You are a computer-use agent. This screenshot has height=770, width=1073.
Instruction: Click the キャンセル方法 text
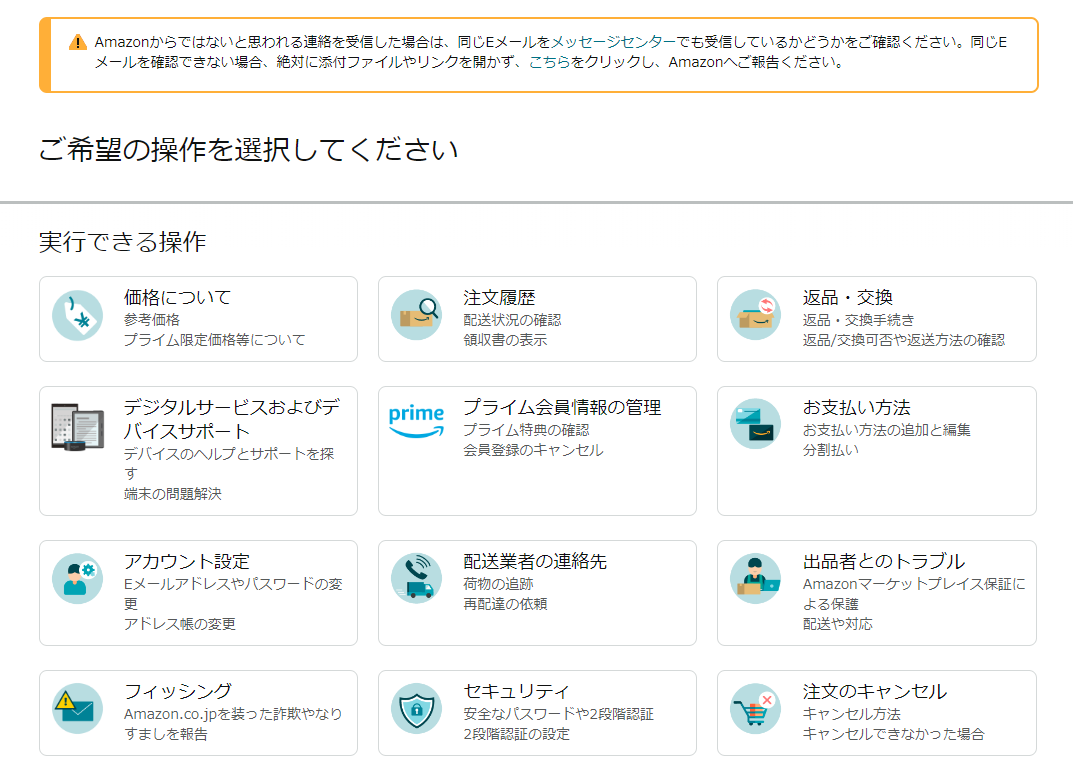(x=851, y=714)
